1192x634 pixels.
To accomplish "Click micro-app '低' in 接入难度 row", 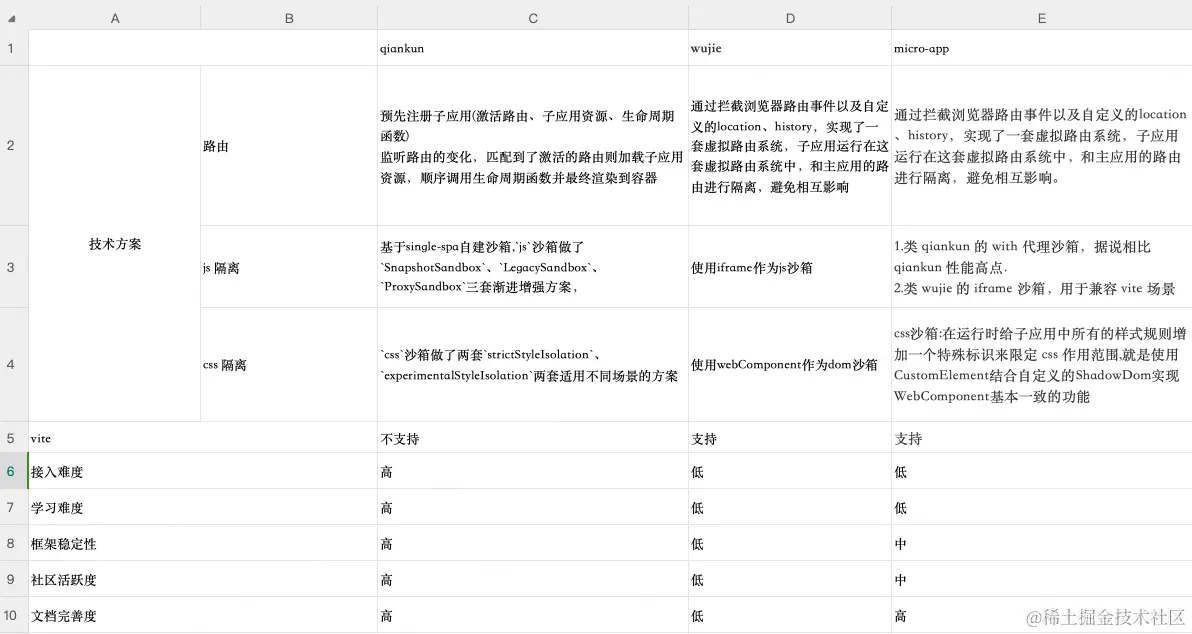I will pyautogui.click(x=1041, y=471).
